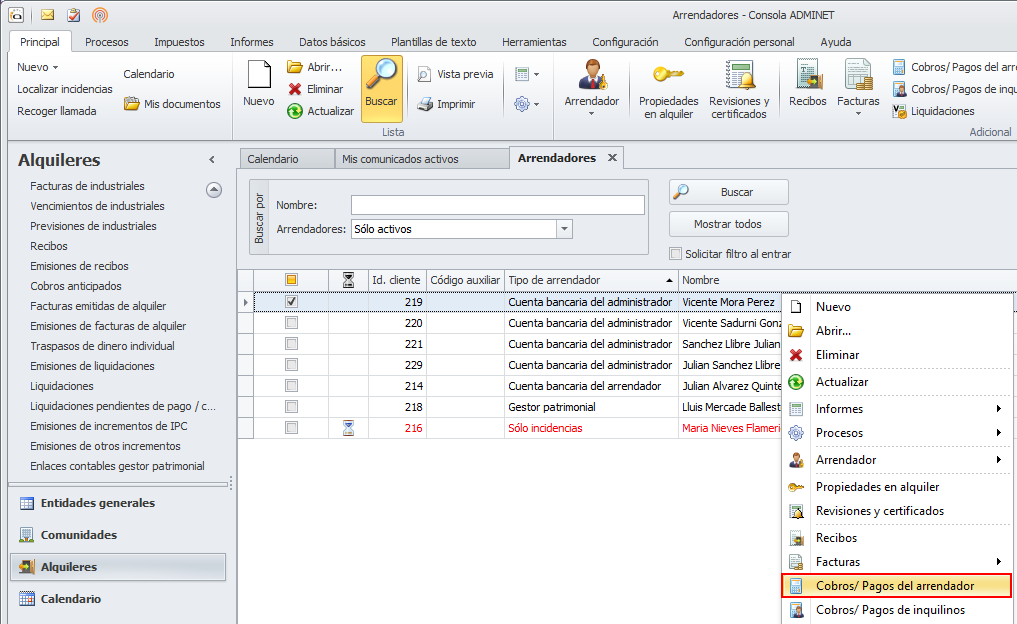
Task: Click the Mostrar todos button
Action: (x=728, y=224)
